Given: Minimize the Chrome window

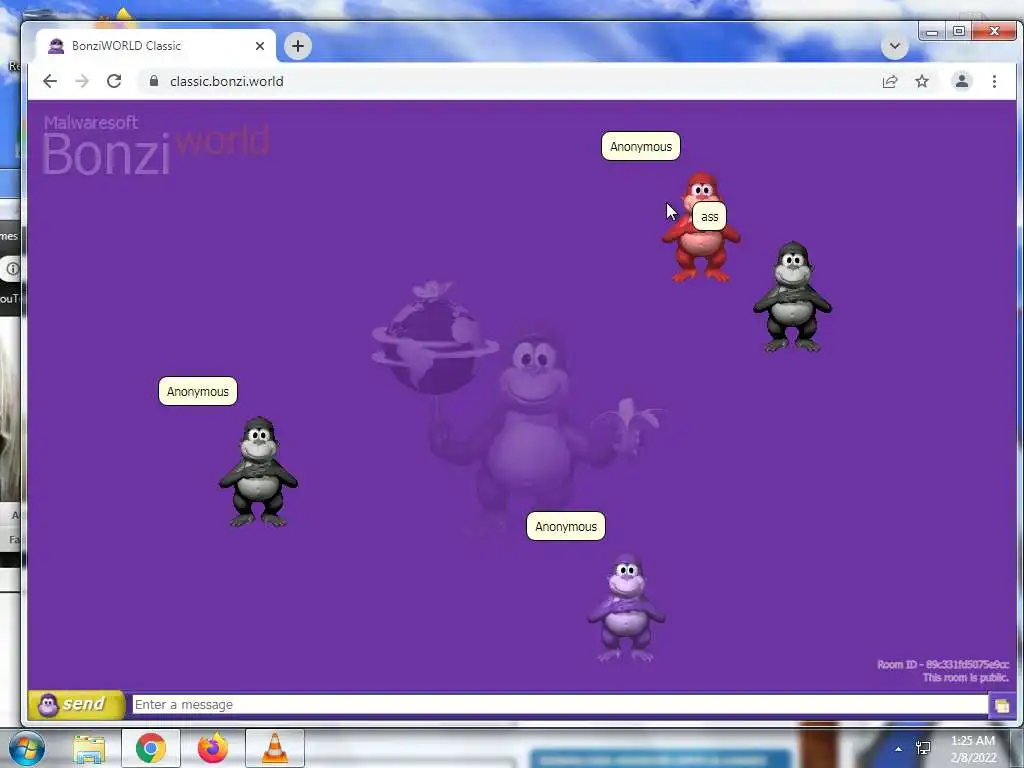Looking at the screenshot, I should coord(932,31).
